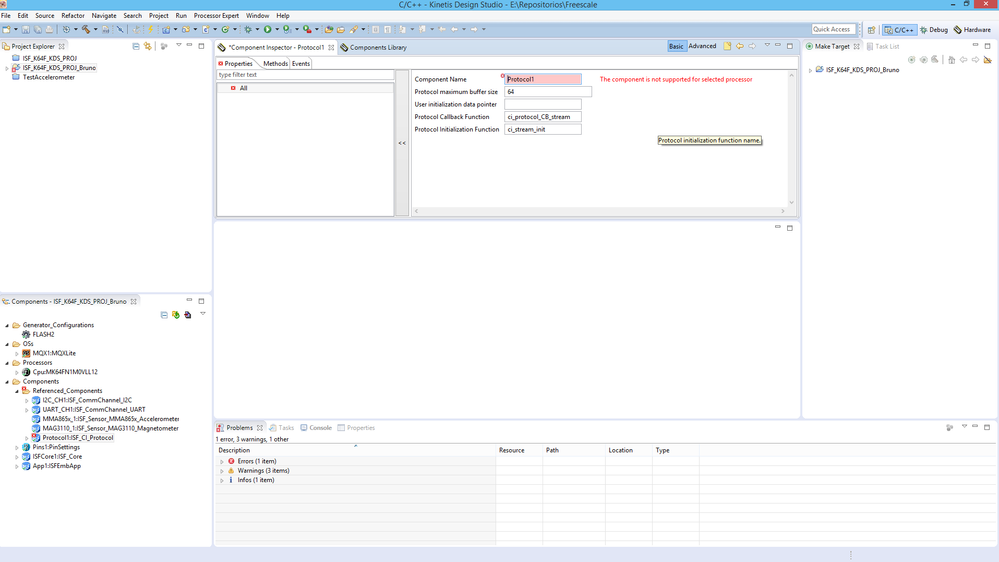Toggle Link with Editor in Project Explorer

point(148,47)
